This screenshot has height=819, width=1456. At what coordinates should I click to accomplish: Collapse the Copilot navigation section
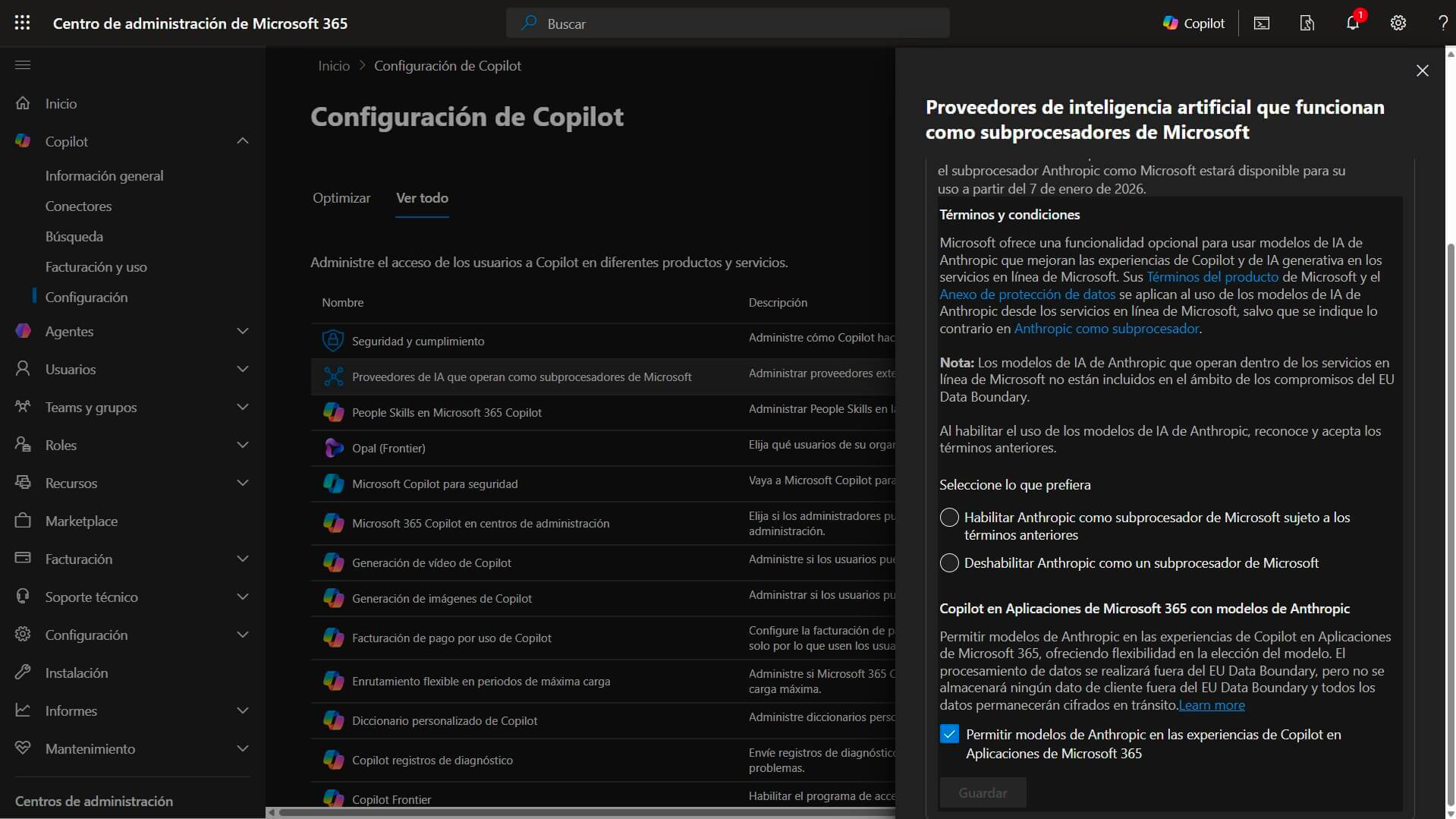[x=242, y=141]
